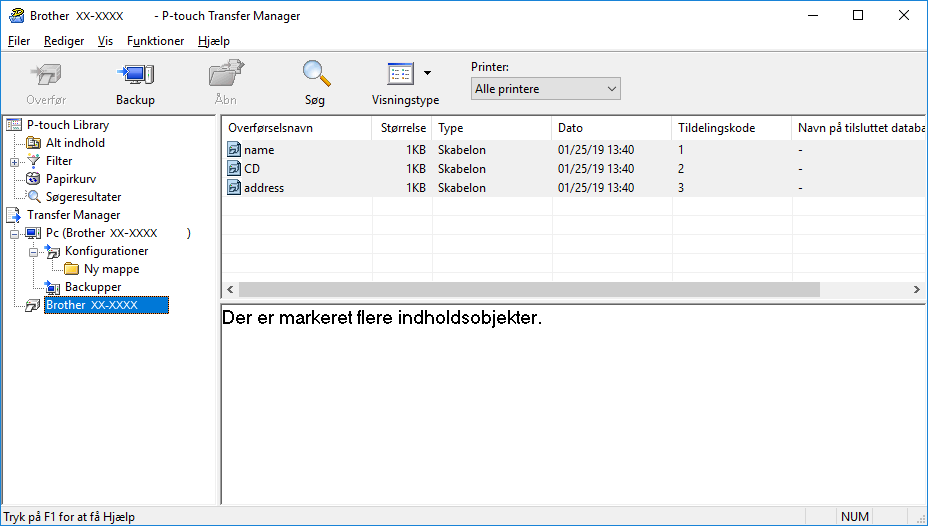
Task: Select the 'CD' template file
Action: pos(252,169)
